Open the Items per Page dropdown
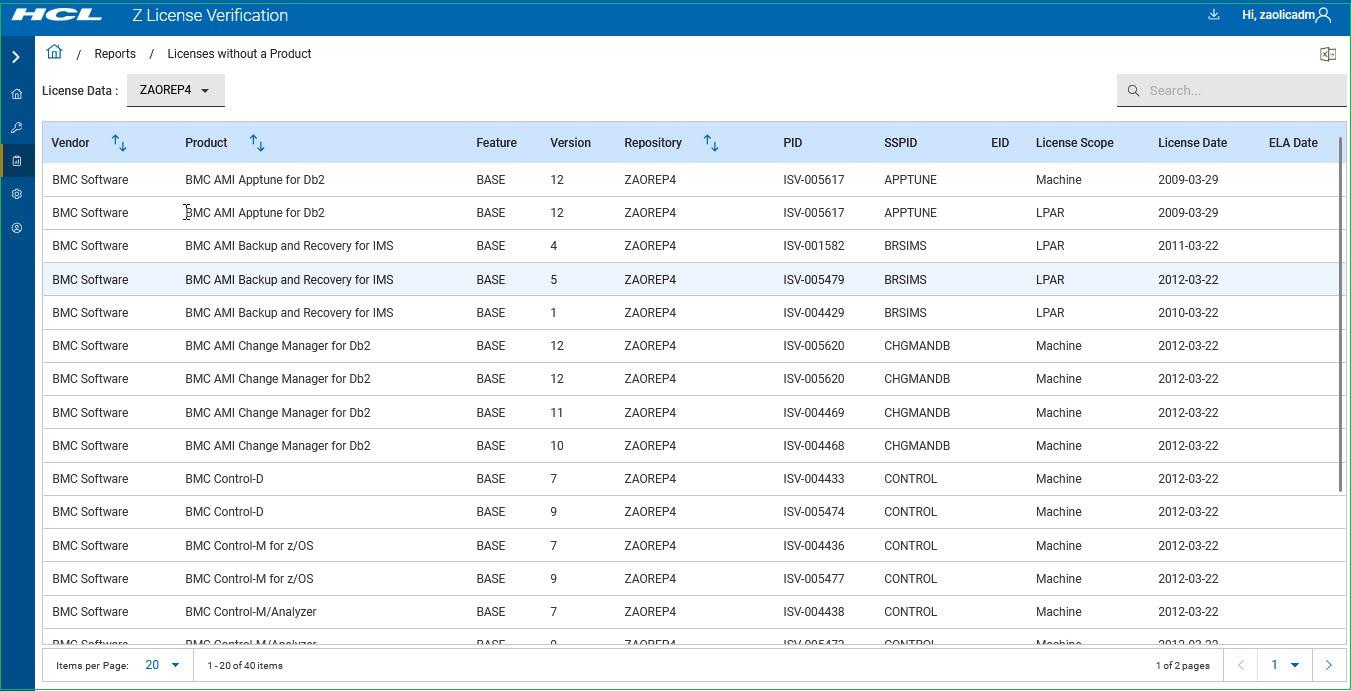 [162, 665]
